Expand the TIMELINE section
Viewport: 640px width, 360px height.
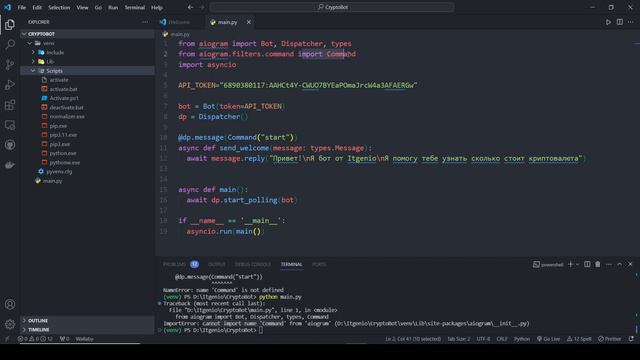coord(87,329)
